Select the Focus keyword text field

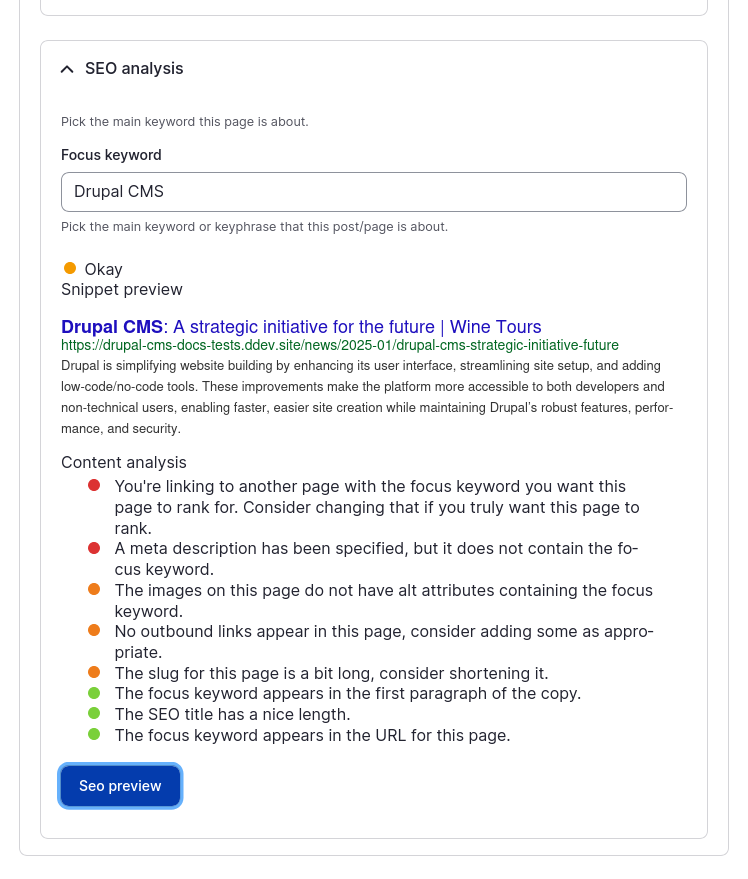(373, 191)
